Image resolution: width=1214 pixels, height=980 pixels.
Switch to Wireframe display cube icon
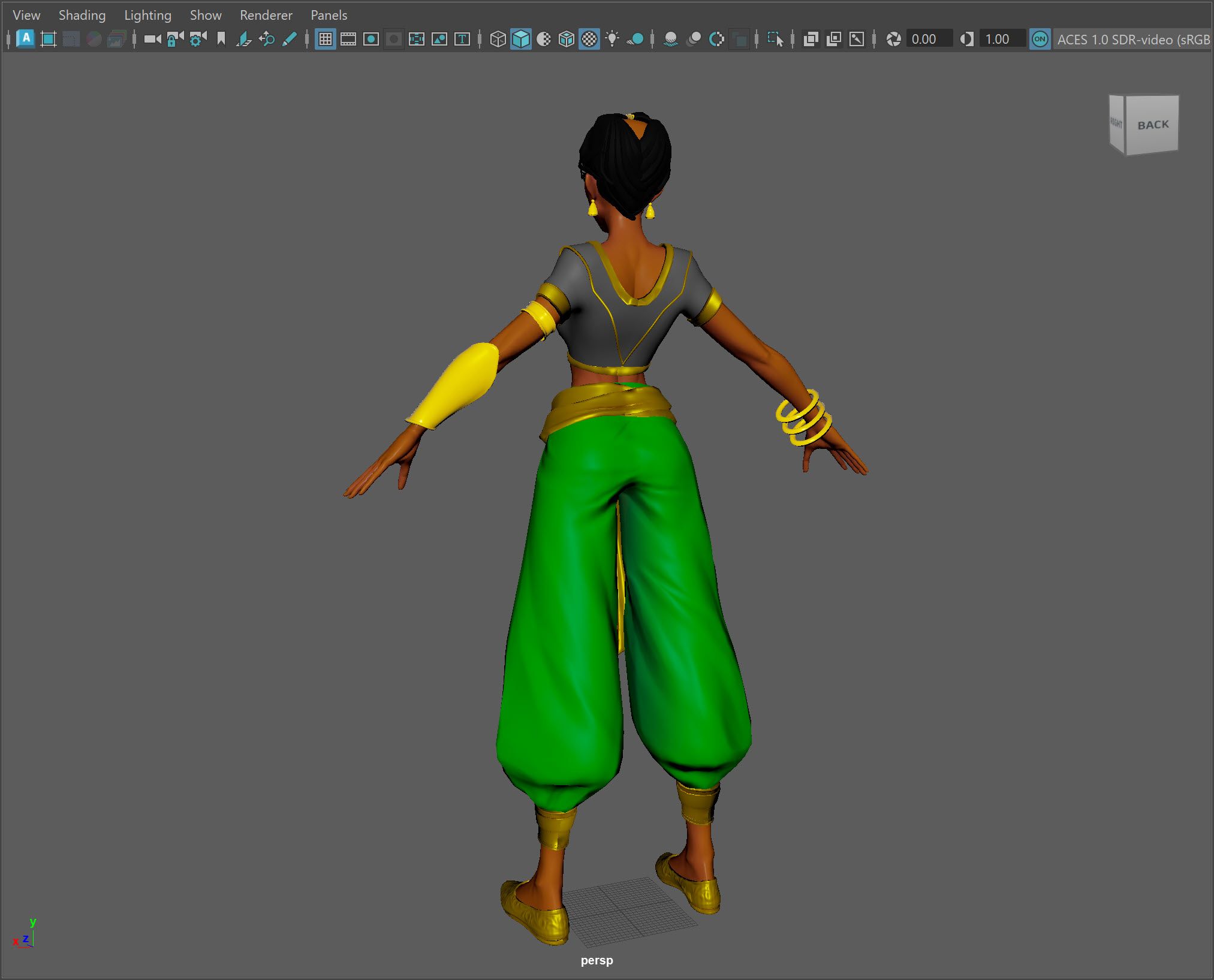(498, 40)
